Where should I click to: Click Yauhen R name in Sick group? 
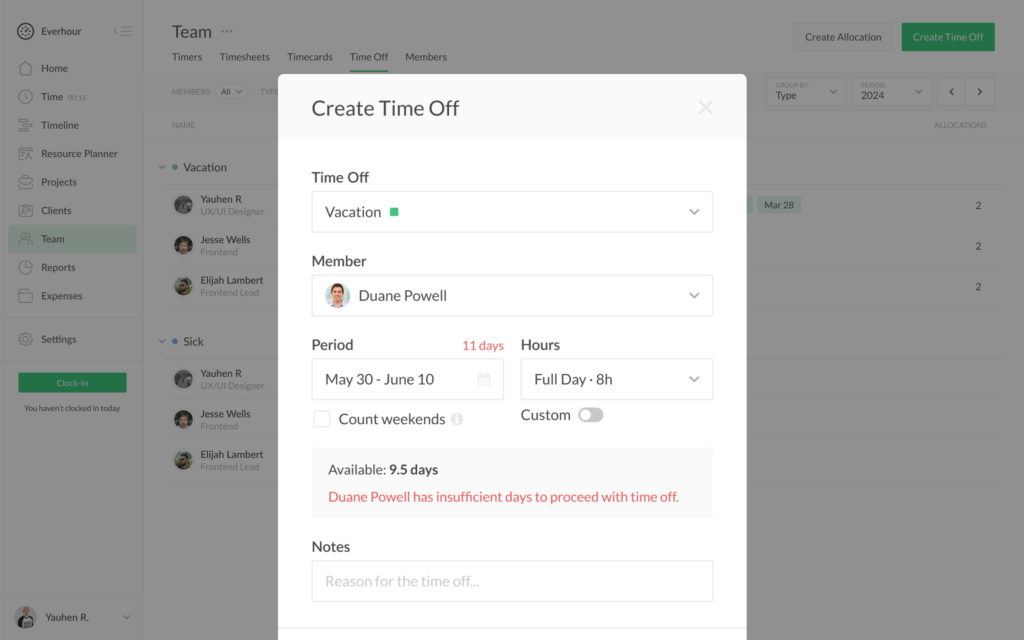point(221,374)
